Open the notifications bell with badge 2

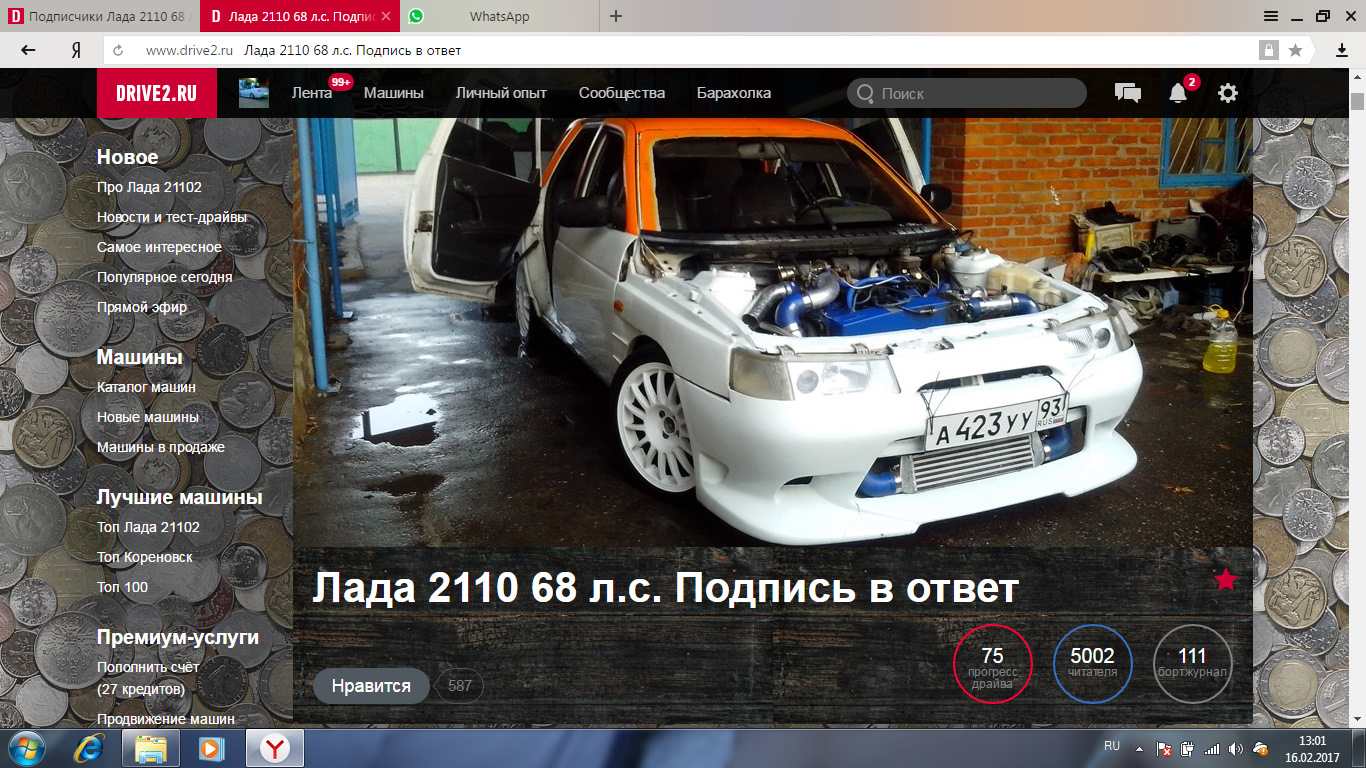point(1179,92)
